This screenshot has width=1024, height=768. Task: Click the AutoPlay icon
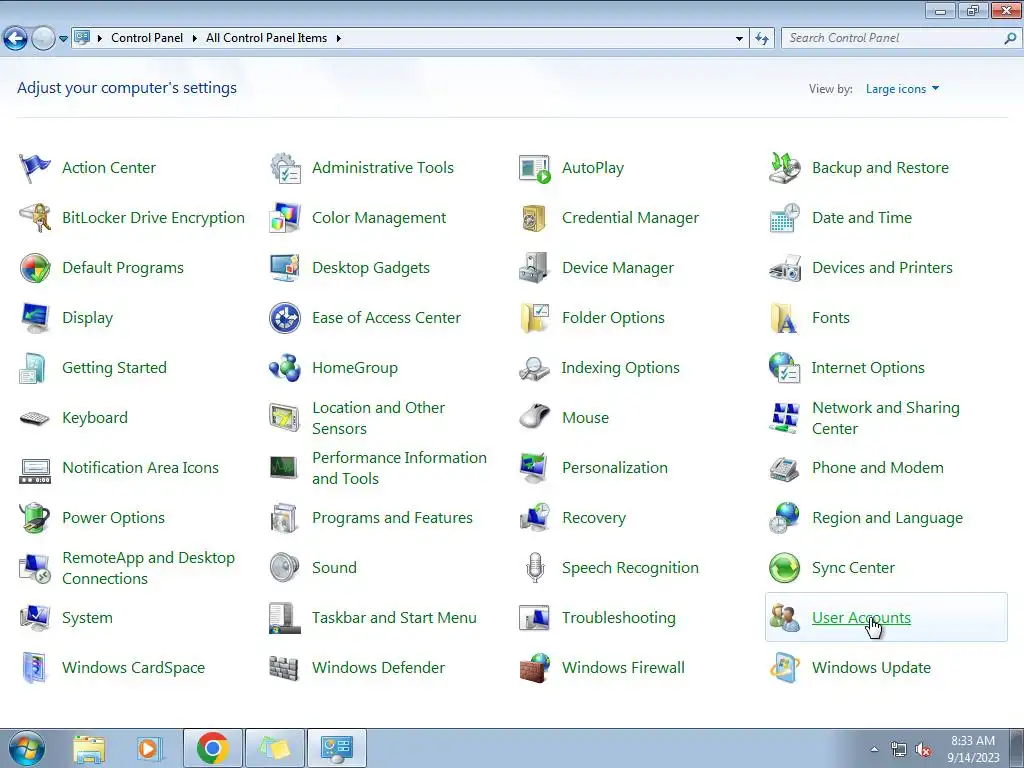(x=535, y=168)
